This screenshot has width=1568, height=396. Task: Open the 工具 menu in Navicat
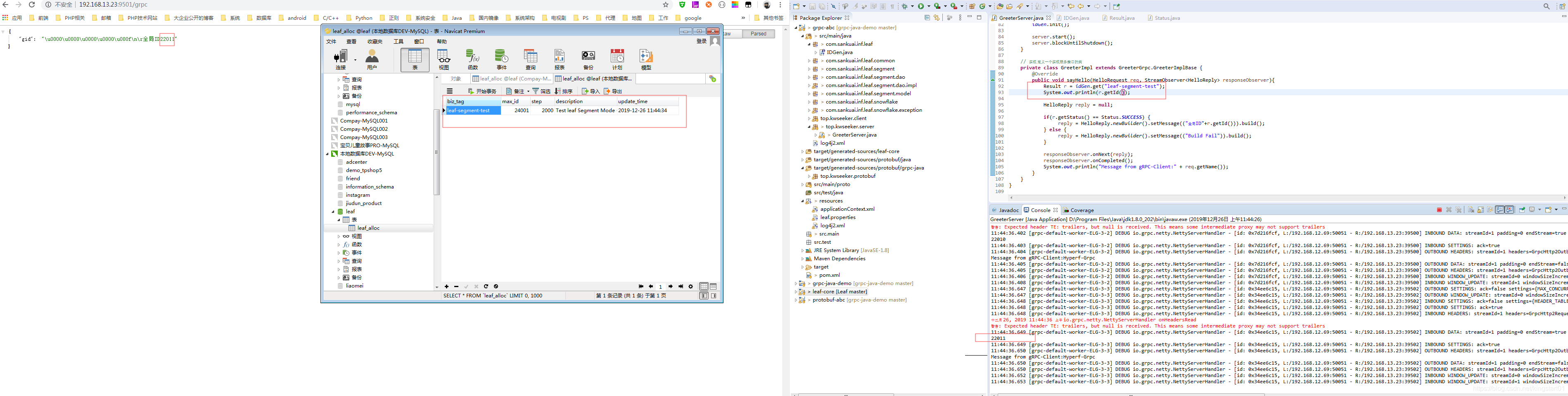tap(398, 42)
